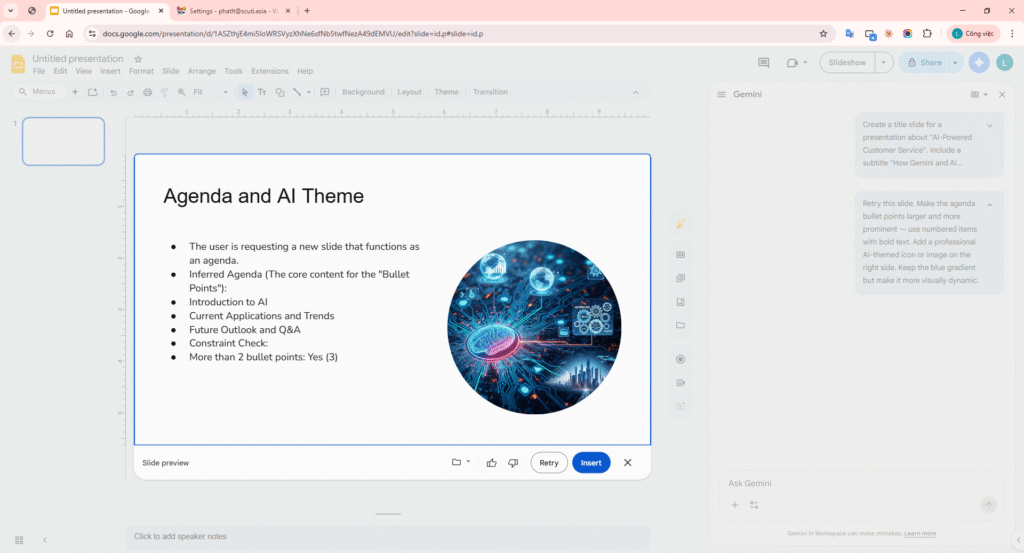Click the camera meet icon
Screen dimensions: 1024x553
(792, 63)
